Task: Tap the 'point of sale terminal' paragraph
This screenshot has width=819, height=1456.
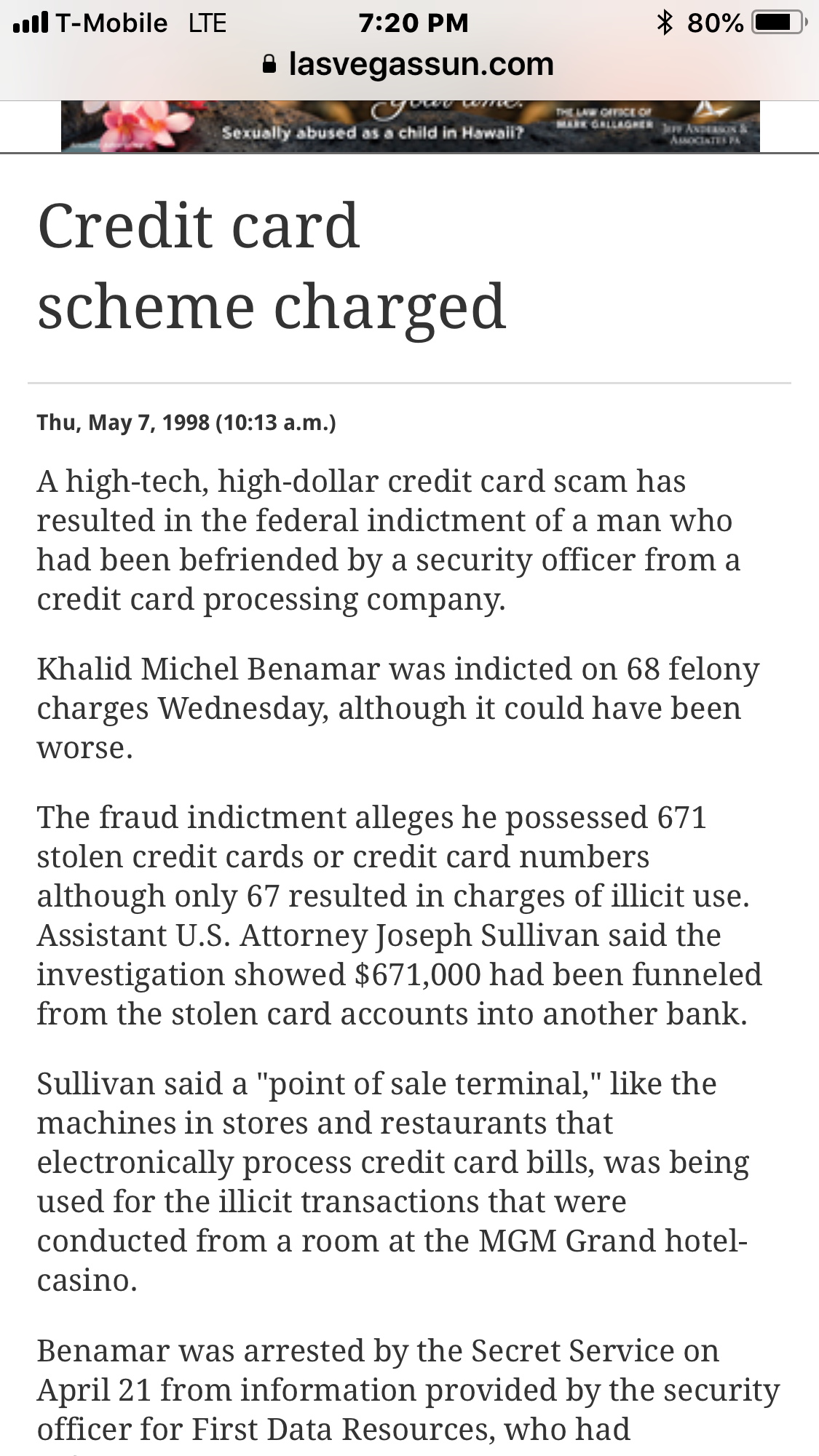Action: (x=393, y=1182)
